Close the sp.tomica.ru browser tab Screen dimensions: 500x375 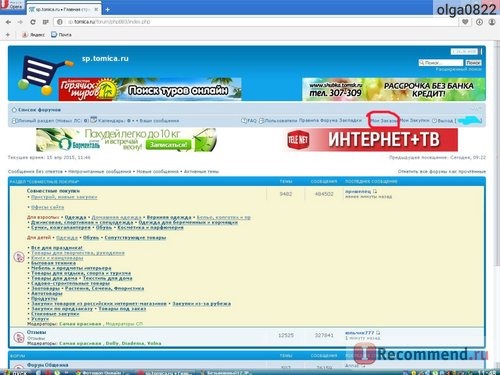click(x=96, y=9)
